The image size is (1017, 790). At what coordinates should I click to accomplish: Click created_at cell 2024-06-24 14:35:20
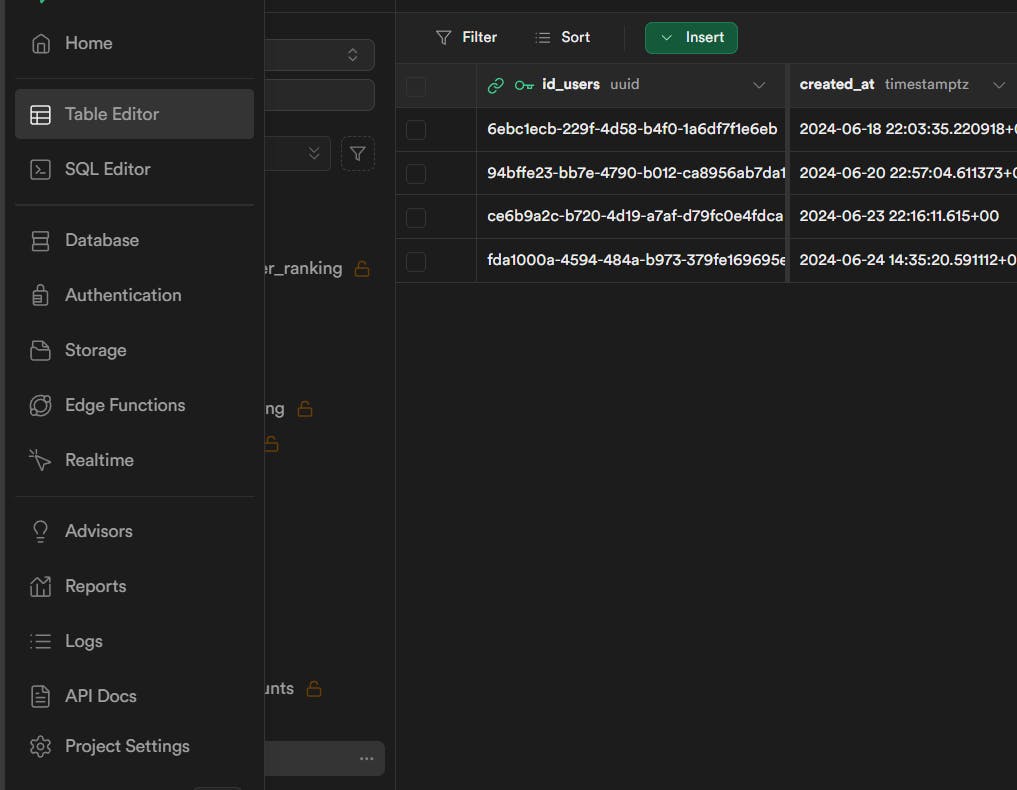pyautogui.click(x=903, y=261)
